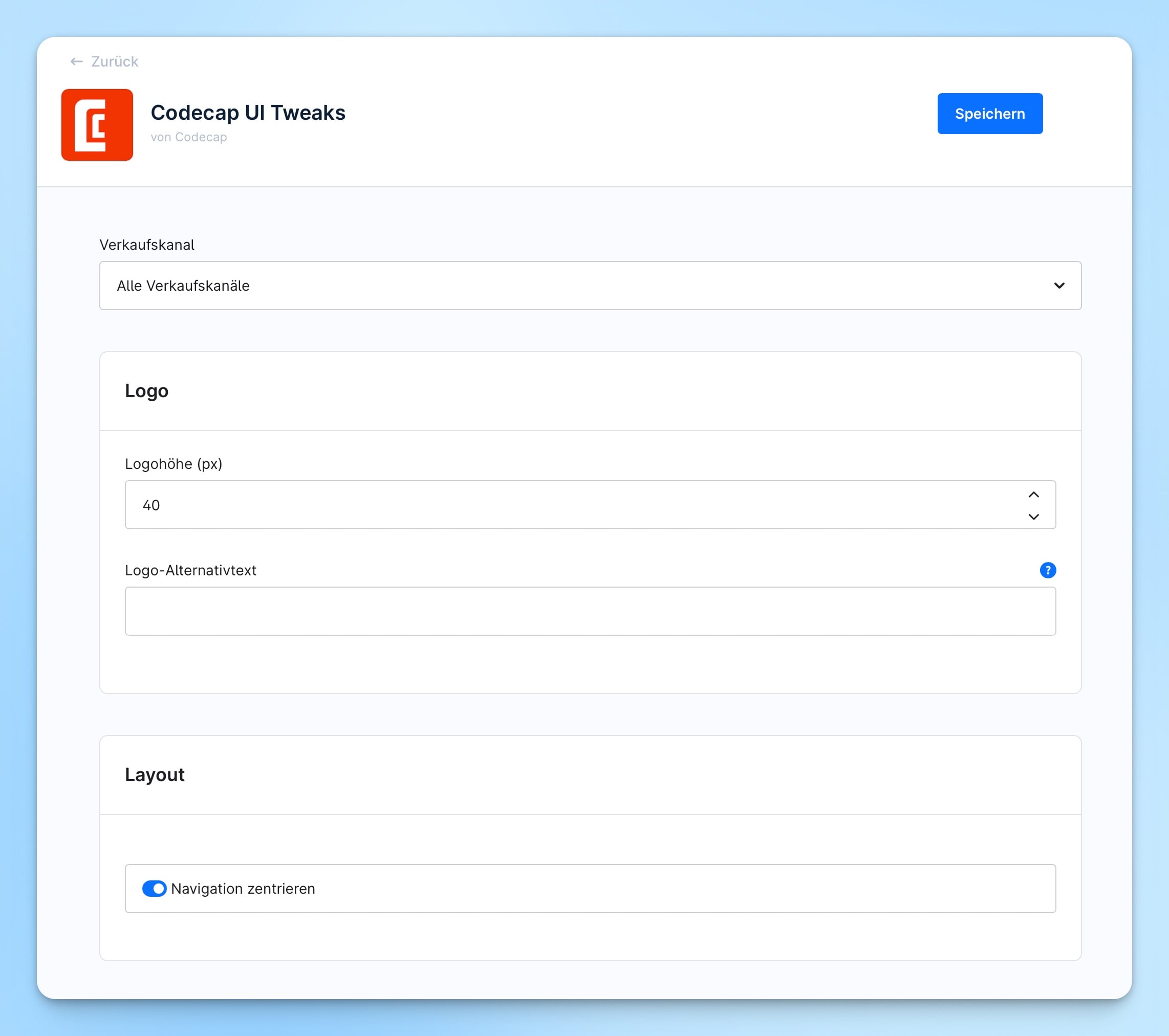Click the Logohöhe (px) field label
The height and width of the screenshot is (1036, 1169).
click(174, 464)
